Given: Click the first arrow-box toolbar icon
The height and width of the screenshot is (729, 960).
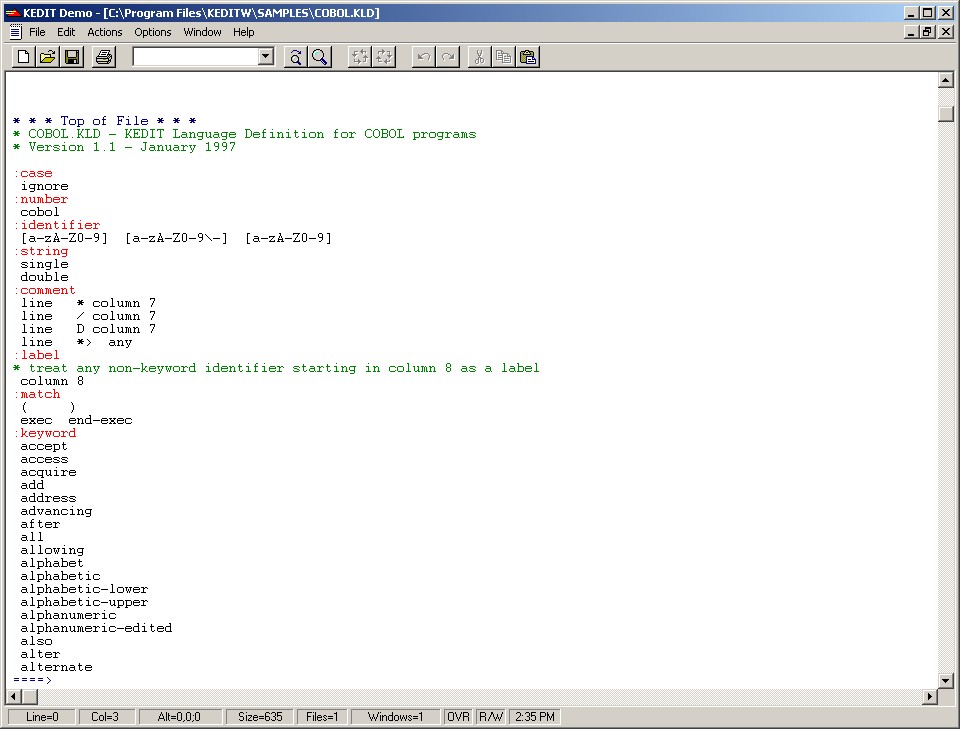Looking at the screenshot, I should pos(359,58).
